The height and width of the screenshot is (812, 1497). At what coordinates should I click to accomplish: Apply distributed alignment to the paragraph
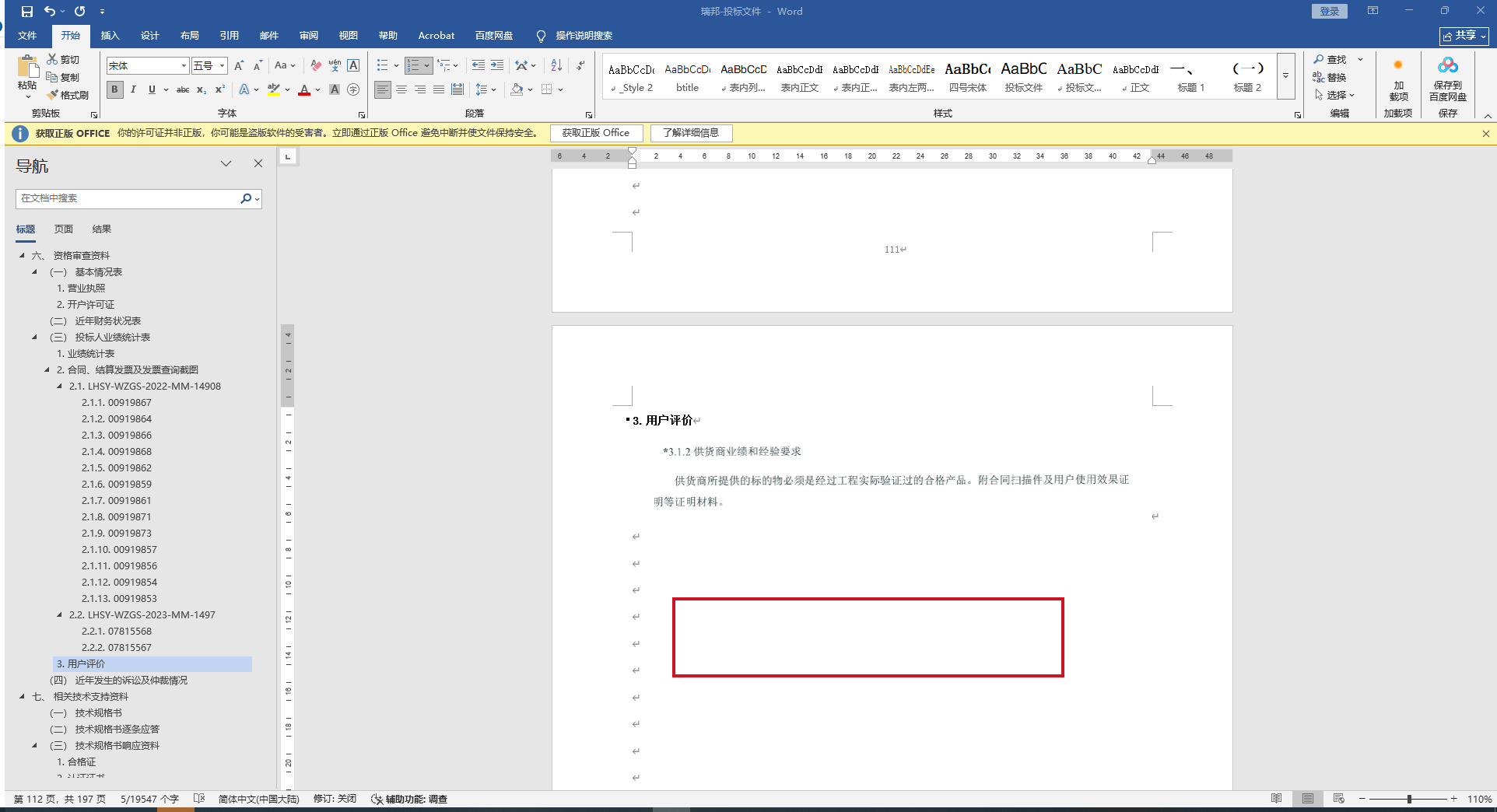coord(458,89)
